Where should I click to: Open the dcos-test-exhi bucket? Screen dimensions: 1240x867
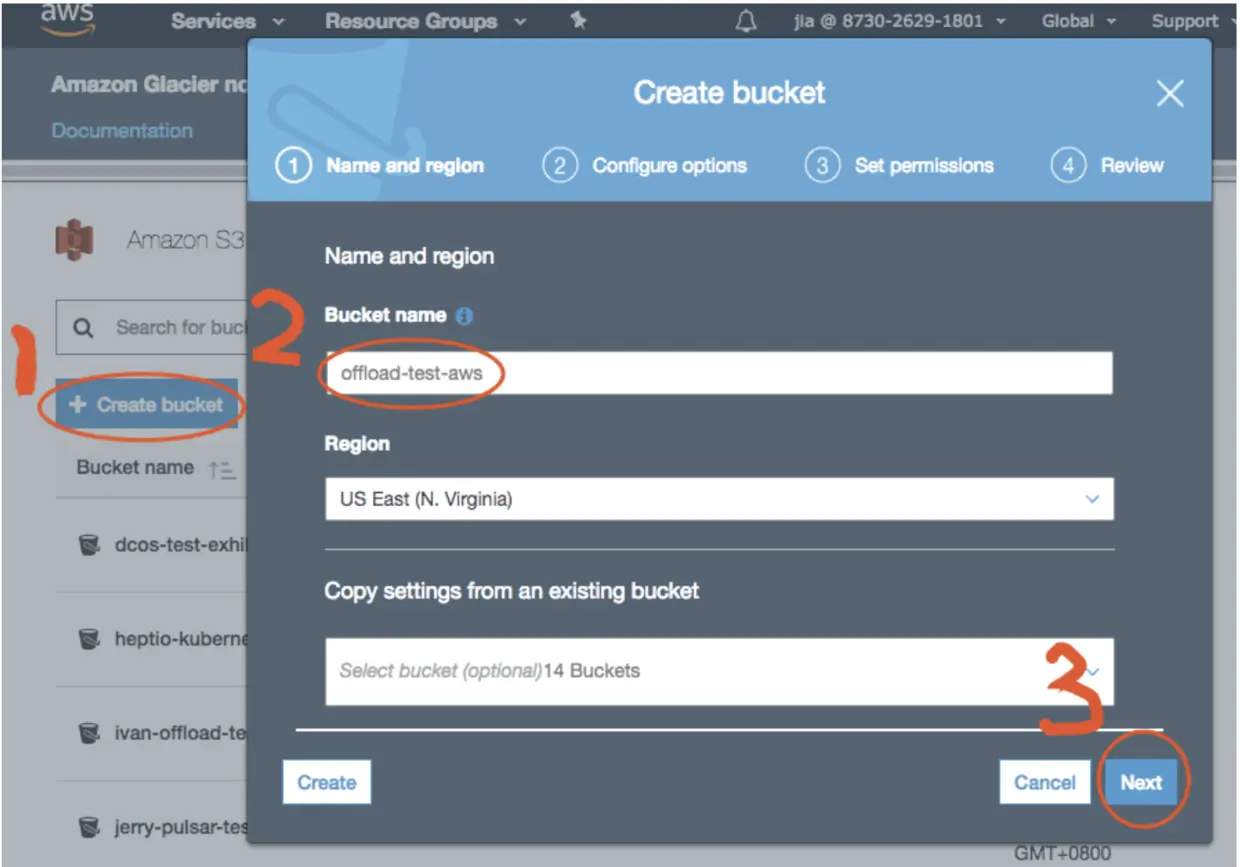[x=180, y=546]
